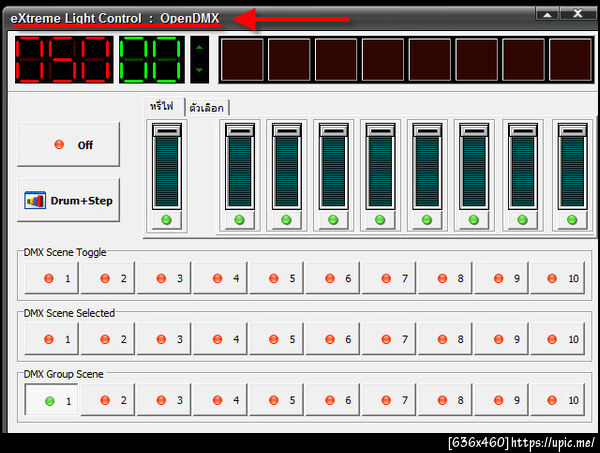Screen dimensions: 600x453
Task: Activate DMX Group Scene 3
Action: tap(164, 400)
